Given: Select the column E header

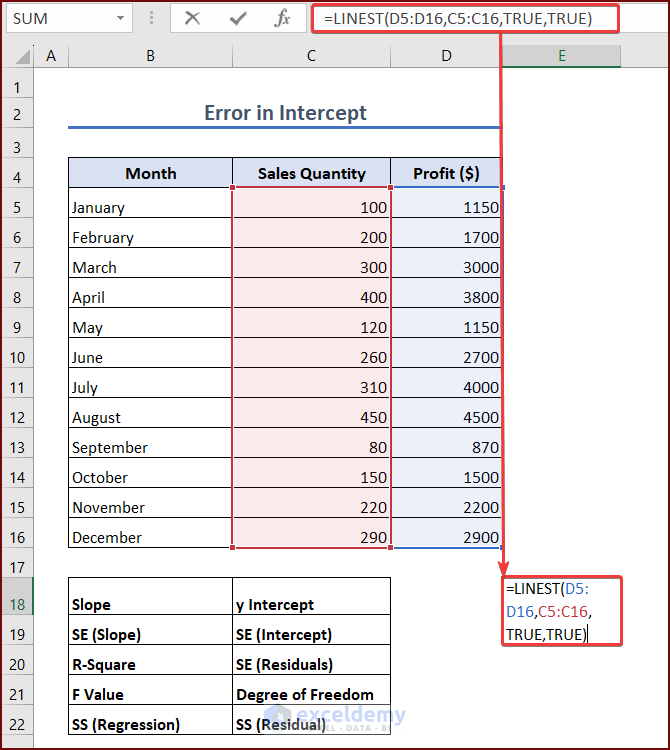Looking at the screenshot, I should [x=561, y=56].
